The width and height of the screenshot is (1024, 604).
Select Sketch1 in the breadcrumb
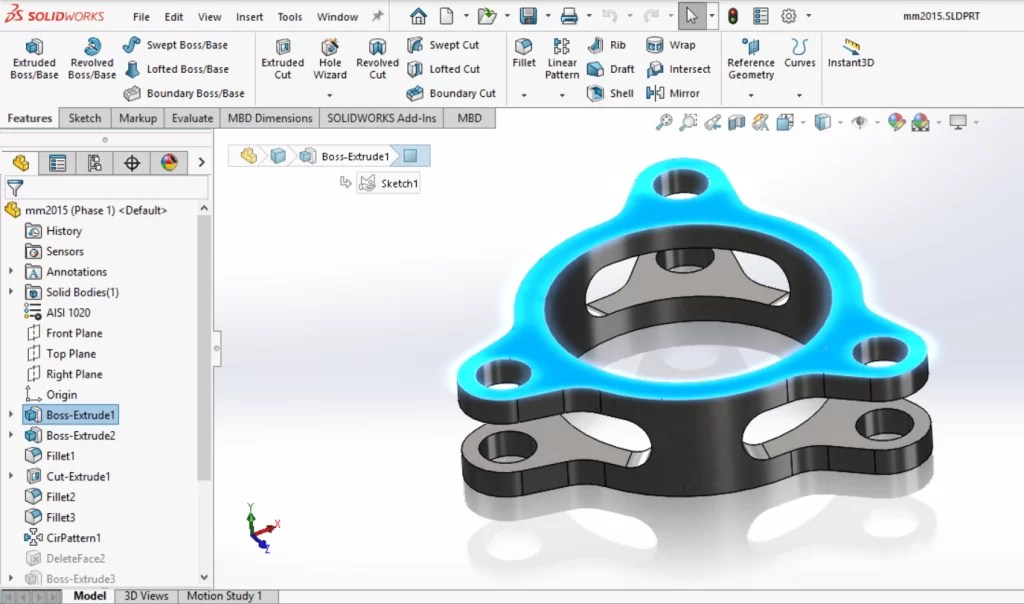pos(389,183)
